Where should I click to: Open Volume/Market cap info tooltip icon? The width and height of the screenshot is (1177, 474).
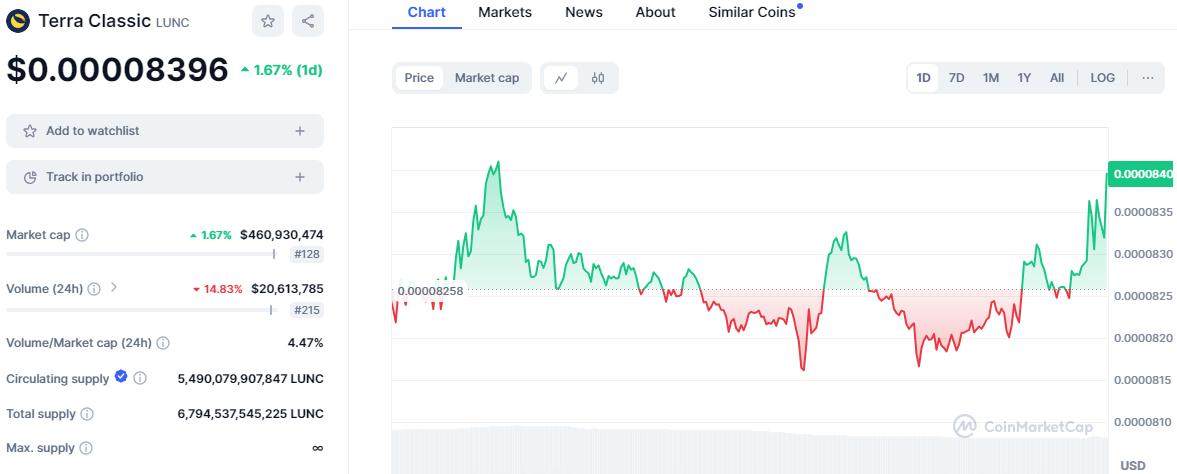[163, 343]
